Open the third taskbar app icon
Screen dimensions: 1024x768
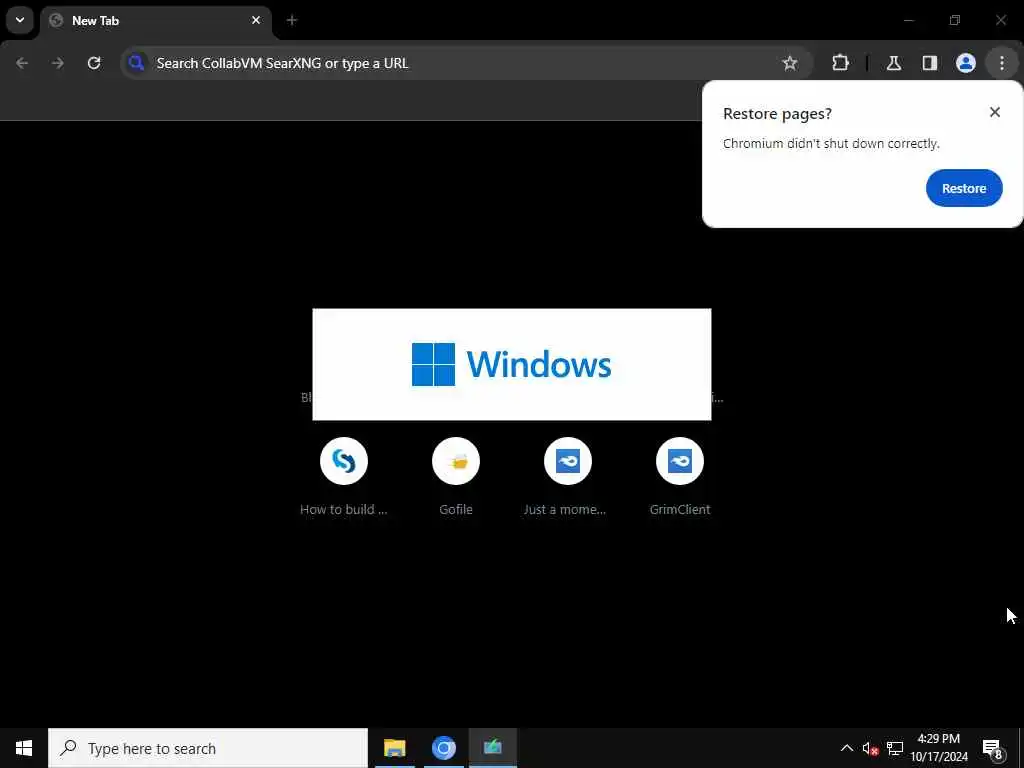pos(492,748)
